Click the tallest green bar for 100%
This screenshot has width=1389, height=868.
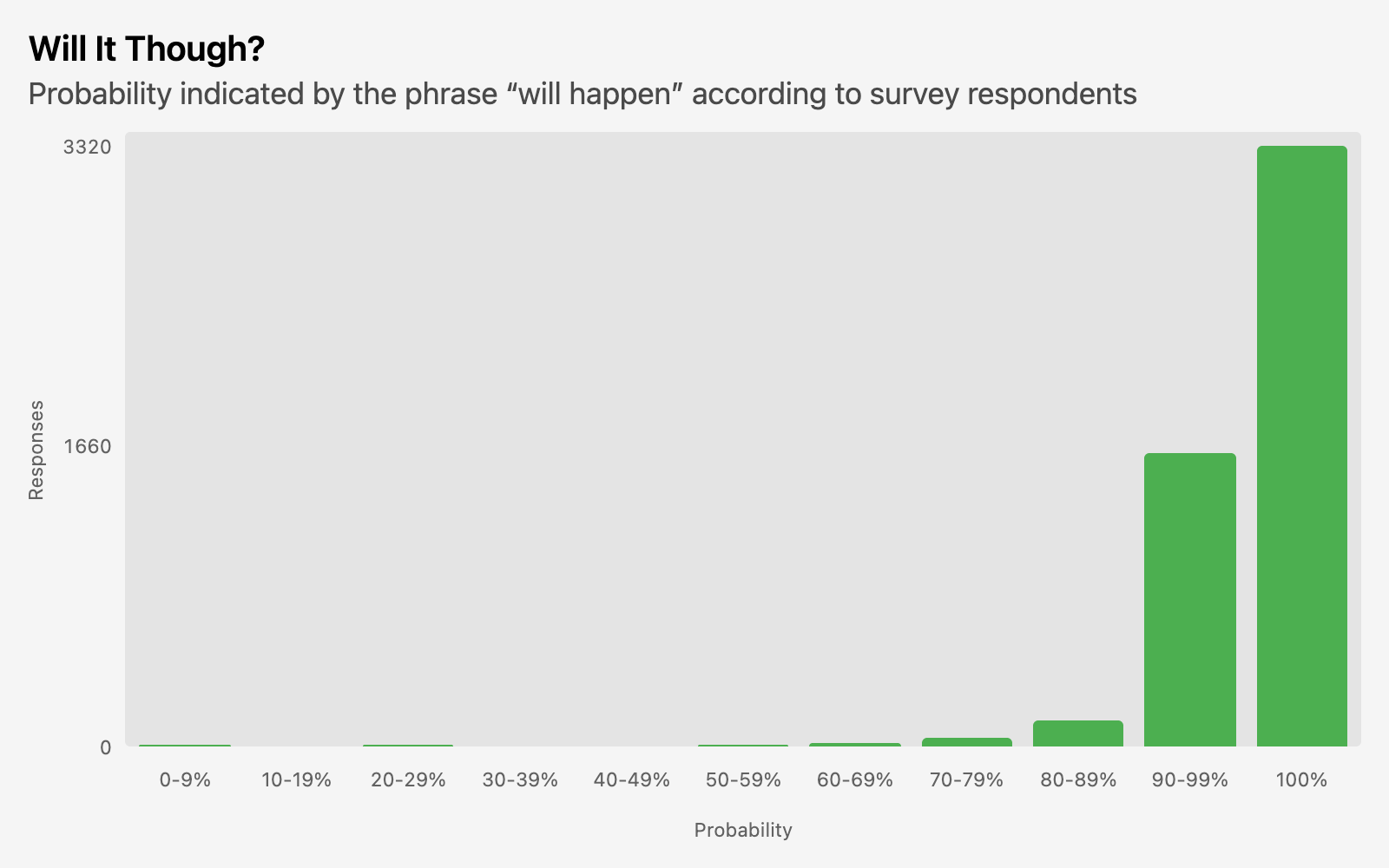[1301, 446]
